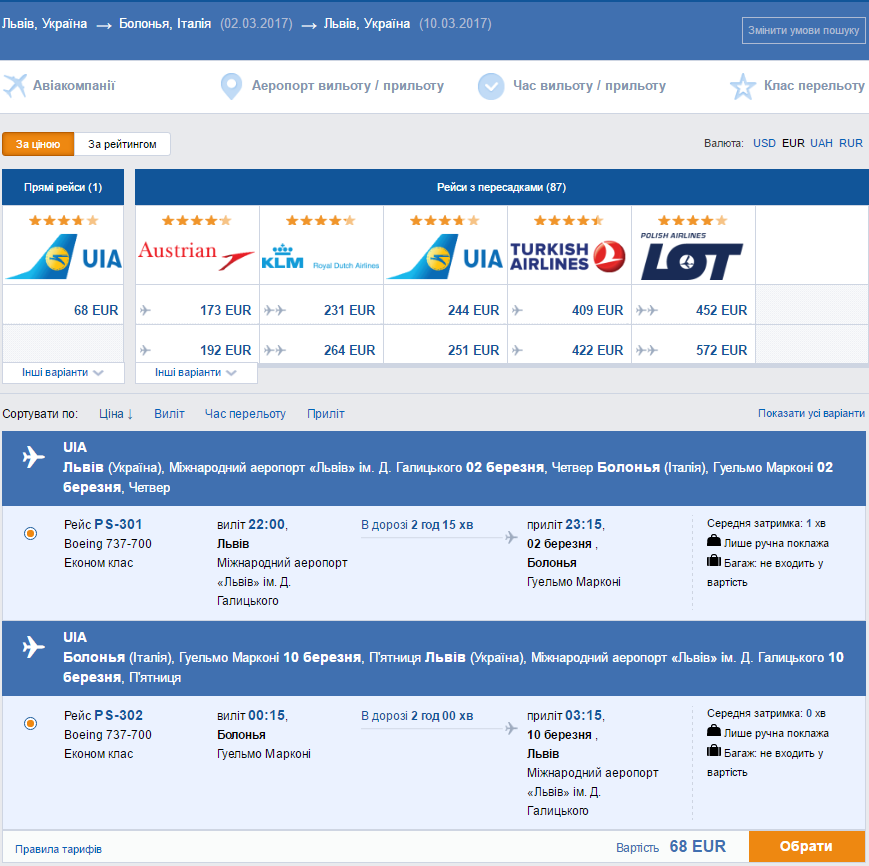
Task: Click baggage suitcase icon for flight PS-301
Action: [714, 560]
